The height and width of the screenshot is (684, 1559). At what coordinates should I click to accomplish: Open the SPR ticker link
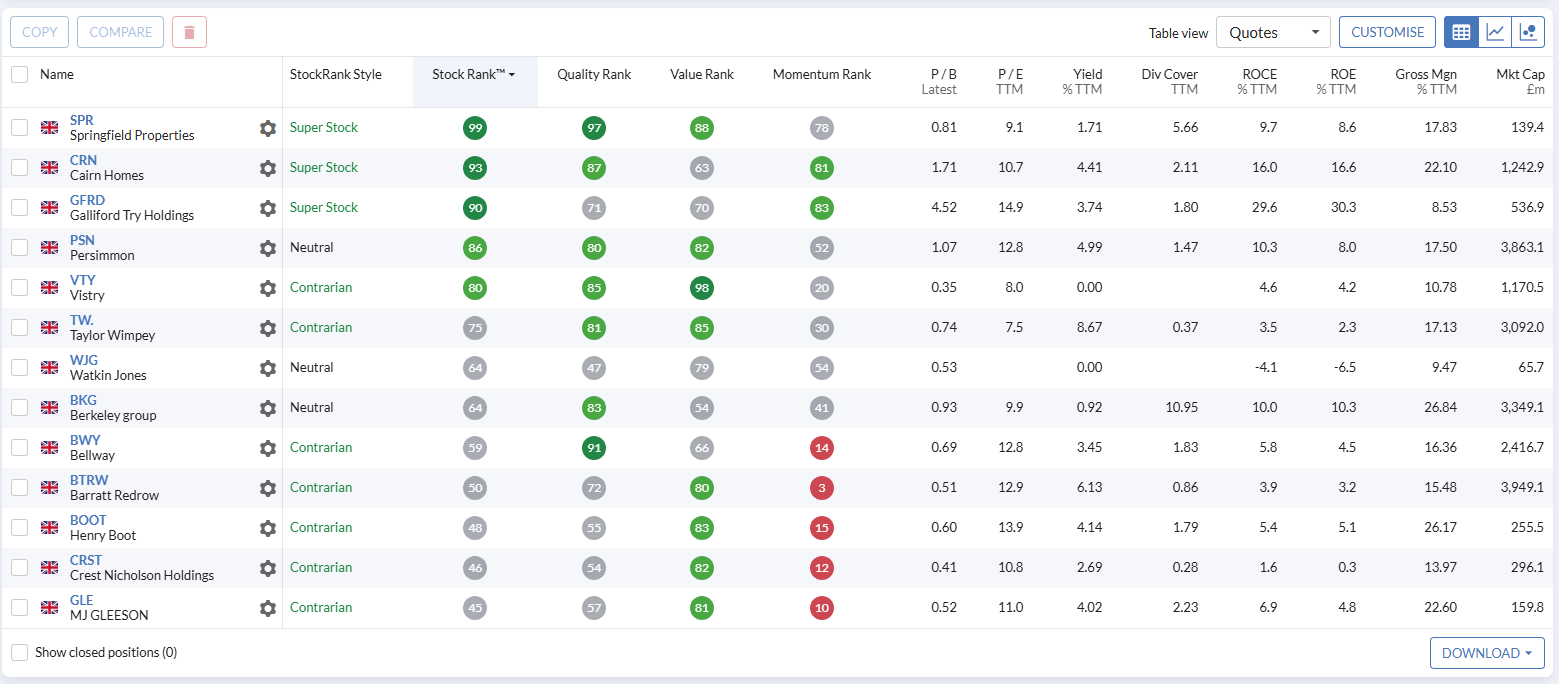coord(82,120)
